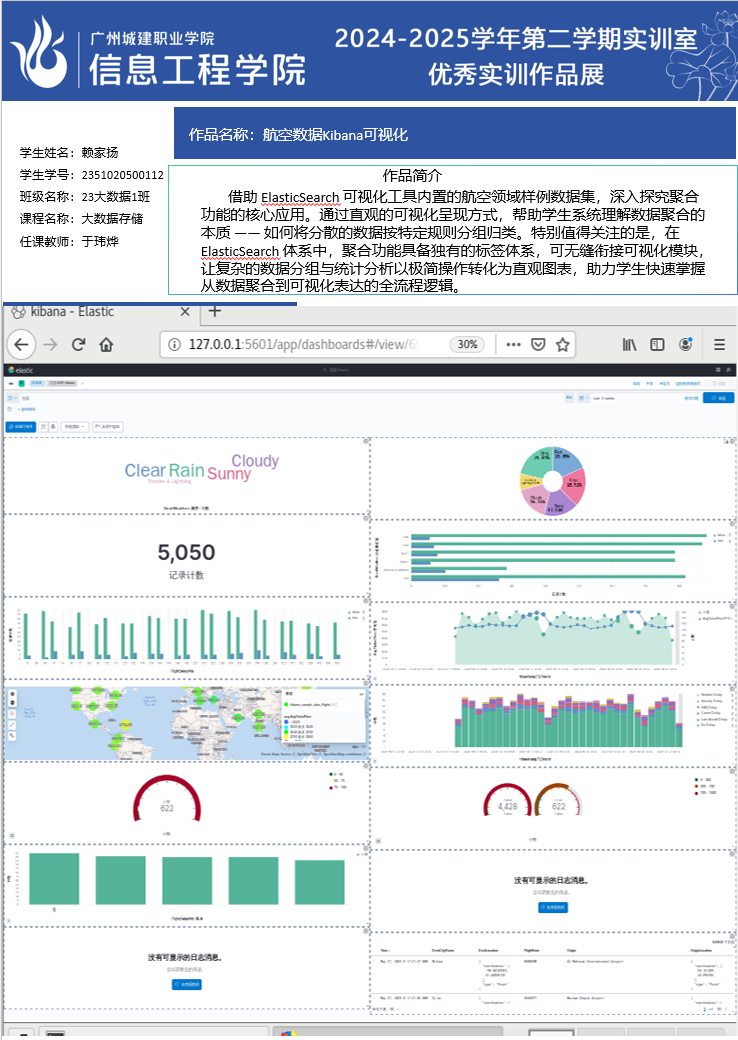Click the Firefox forward arrow button
The image size is (738, 1040).
49,344
